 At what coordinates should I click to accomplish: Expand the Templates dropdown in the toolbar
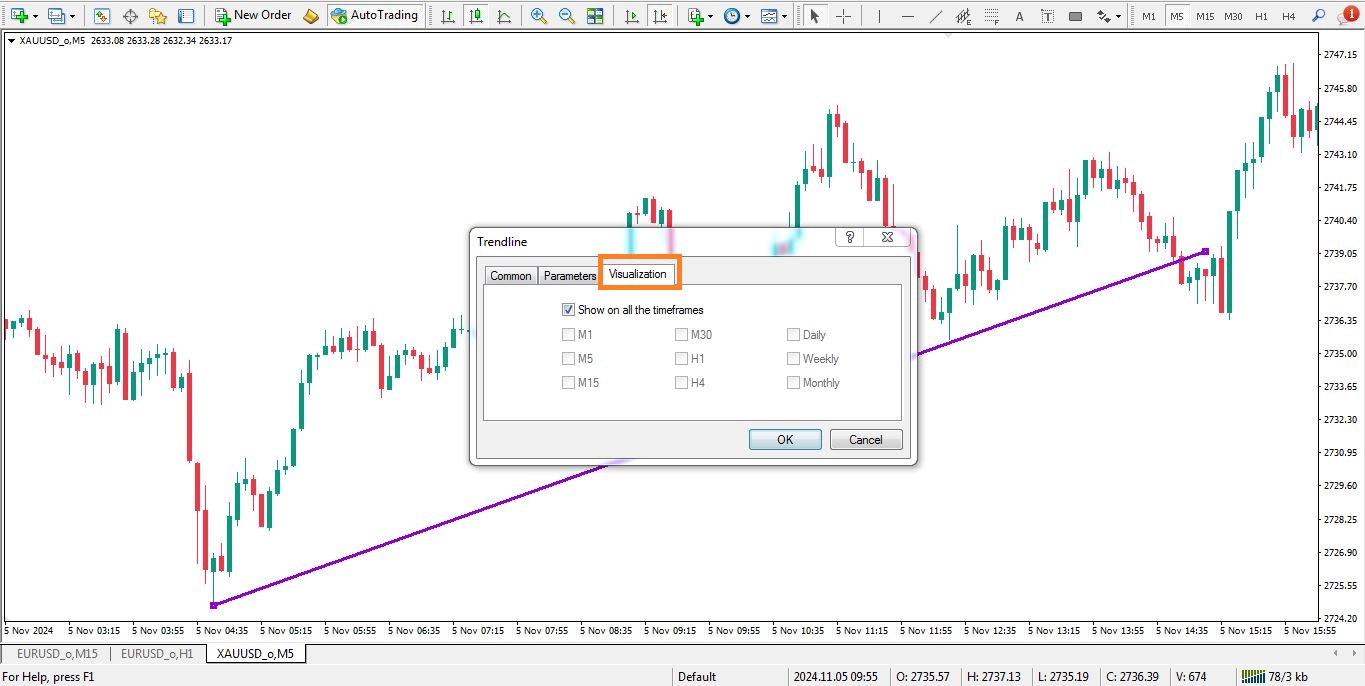[784, 16]
